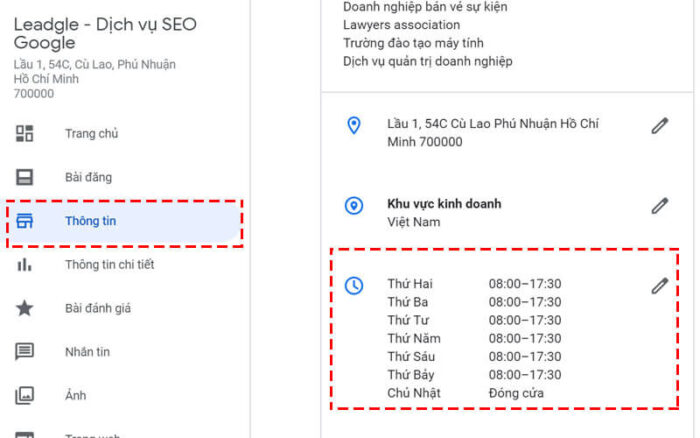The width and height of the screenshot is (700, 438).
Task: Click the Chủ Nhật Đóng cửa row
Action: (465, 393)
